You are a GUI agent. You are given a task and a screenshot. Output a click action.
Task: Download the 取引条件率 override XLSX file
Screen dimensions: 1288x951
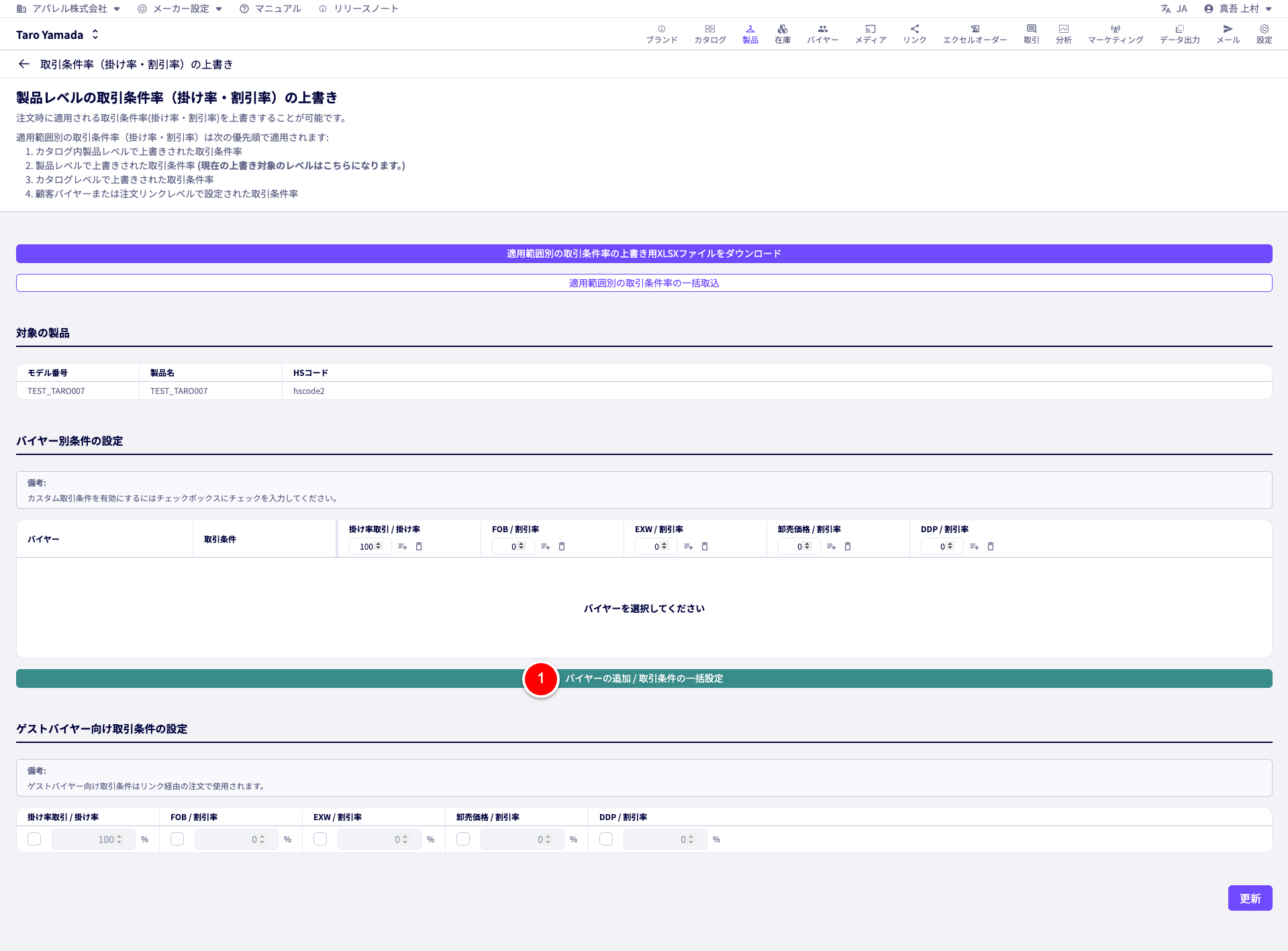[644, 254]
